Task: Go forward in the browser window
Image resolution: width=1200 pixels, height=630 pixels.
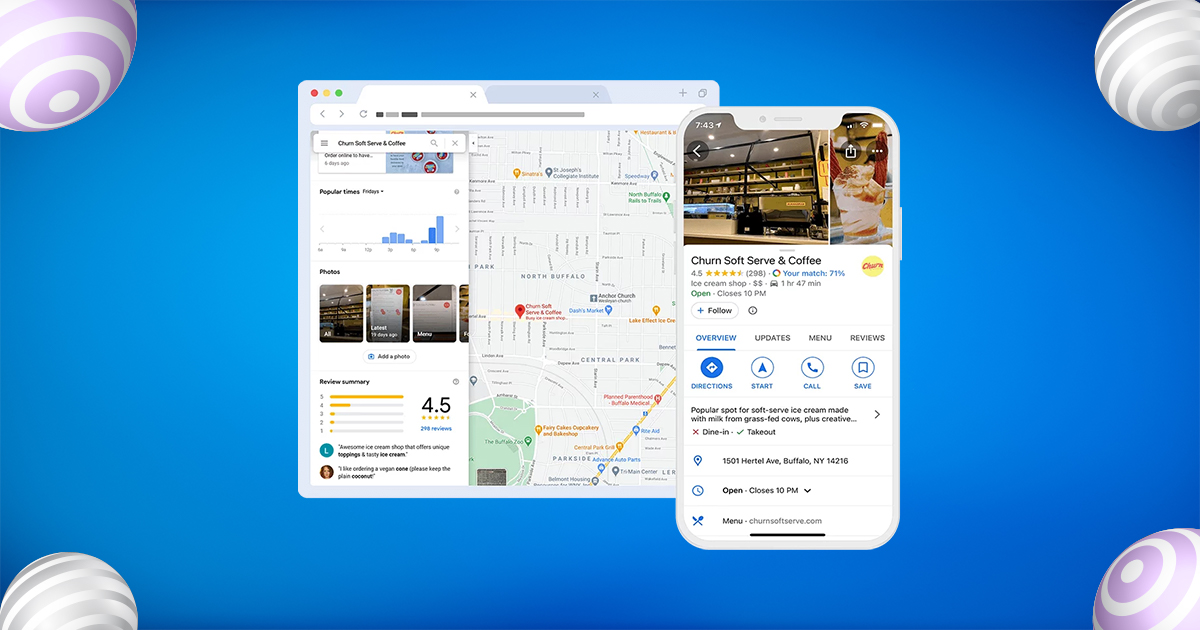Action: [341, 114]
